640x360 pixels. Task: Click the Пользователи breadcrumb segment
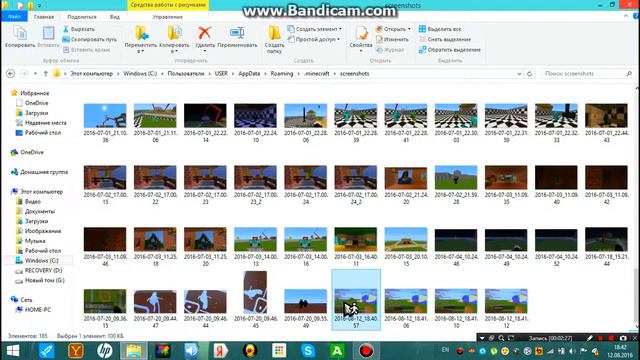point(186,73)
